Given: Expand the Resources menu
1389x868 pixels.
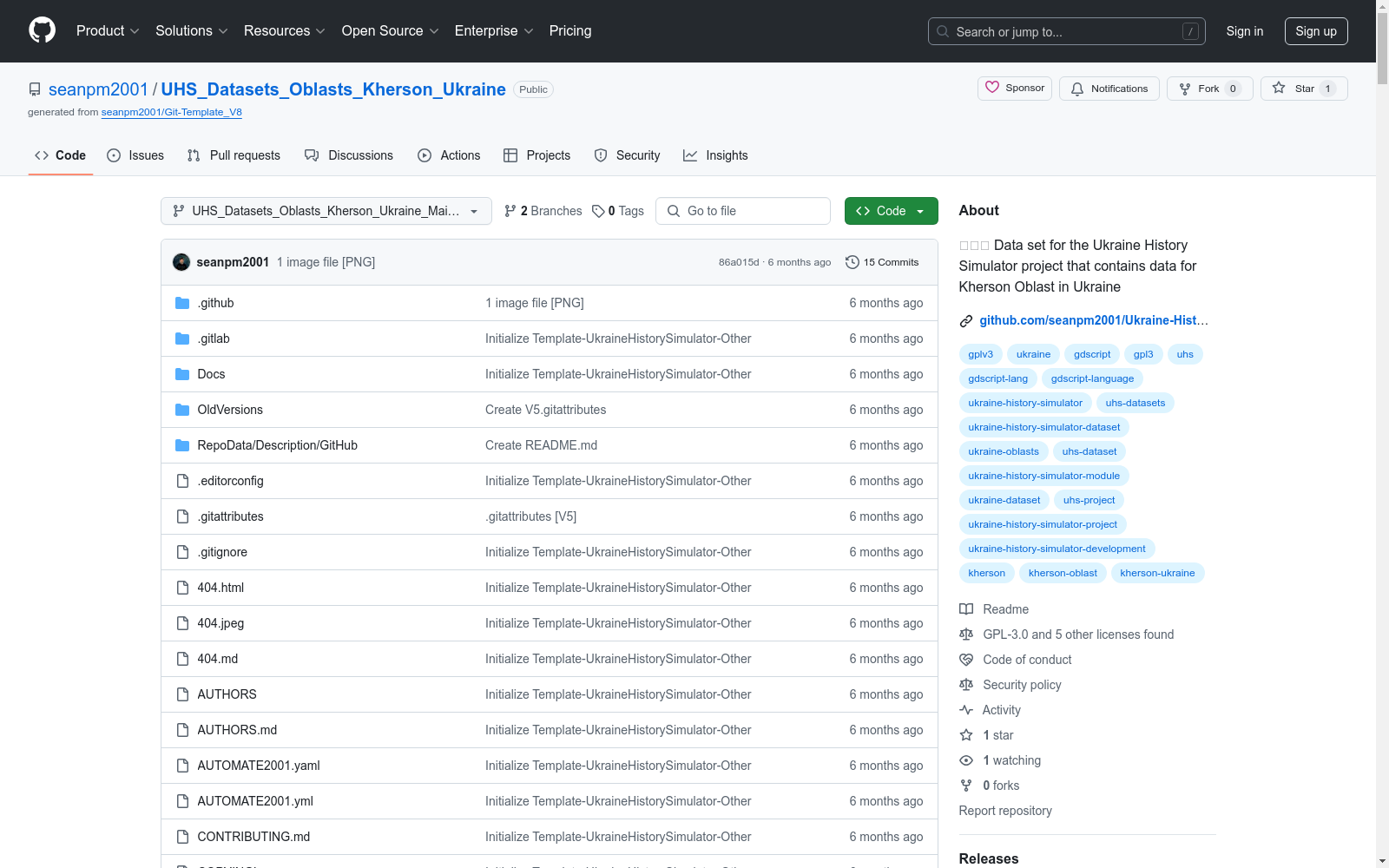Looking at the screenshot, I should [285, 31].
